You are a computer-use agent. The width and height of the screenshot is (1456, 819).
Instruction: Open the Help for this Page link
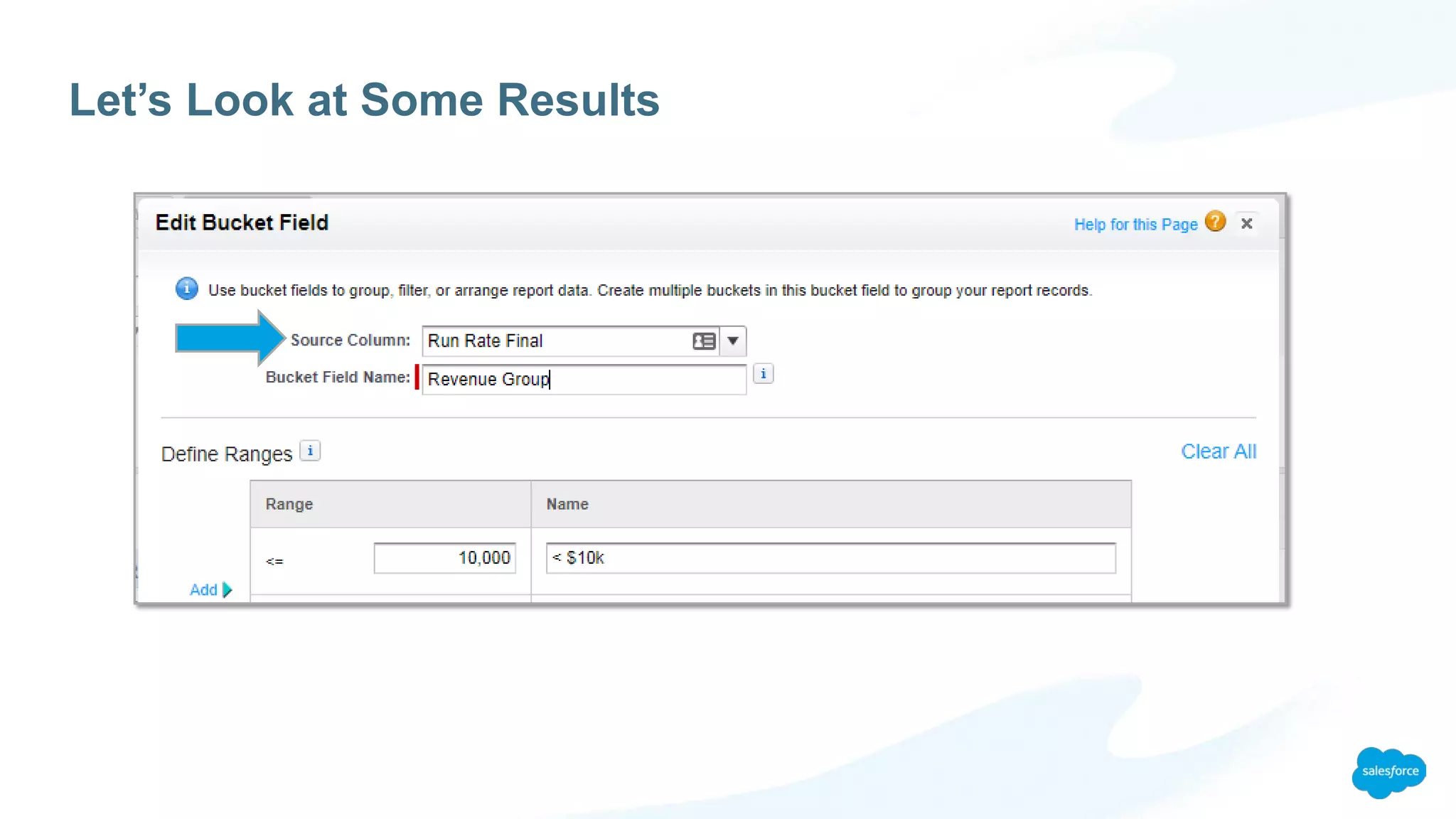pos(1135,225)
